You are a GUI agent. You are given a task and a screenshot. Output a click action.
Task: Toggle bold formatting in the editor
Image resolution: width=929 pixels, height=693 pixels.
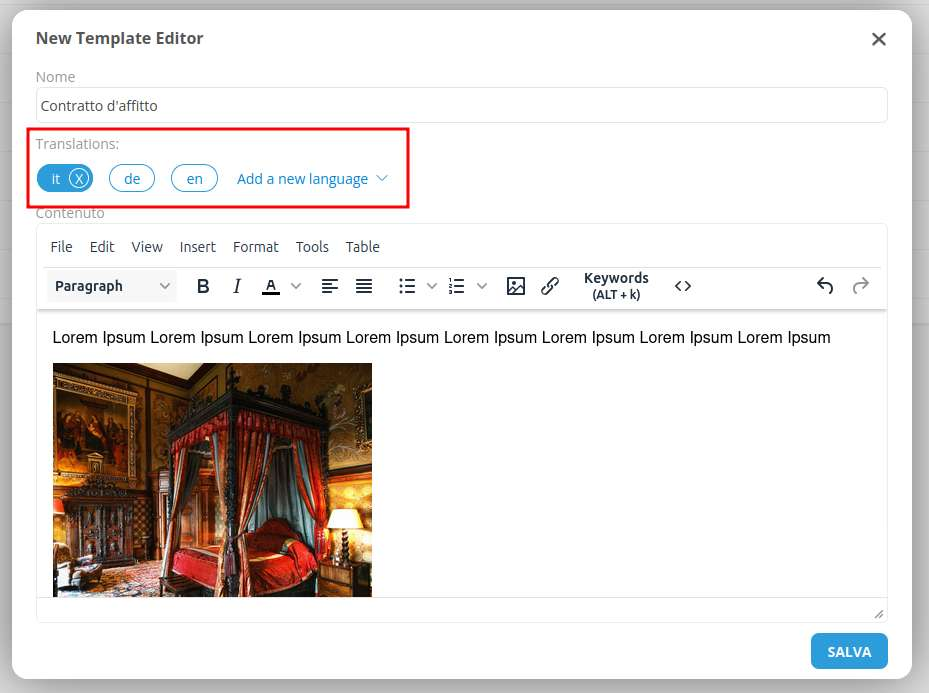[x=203, y=286]
